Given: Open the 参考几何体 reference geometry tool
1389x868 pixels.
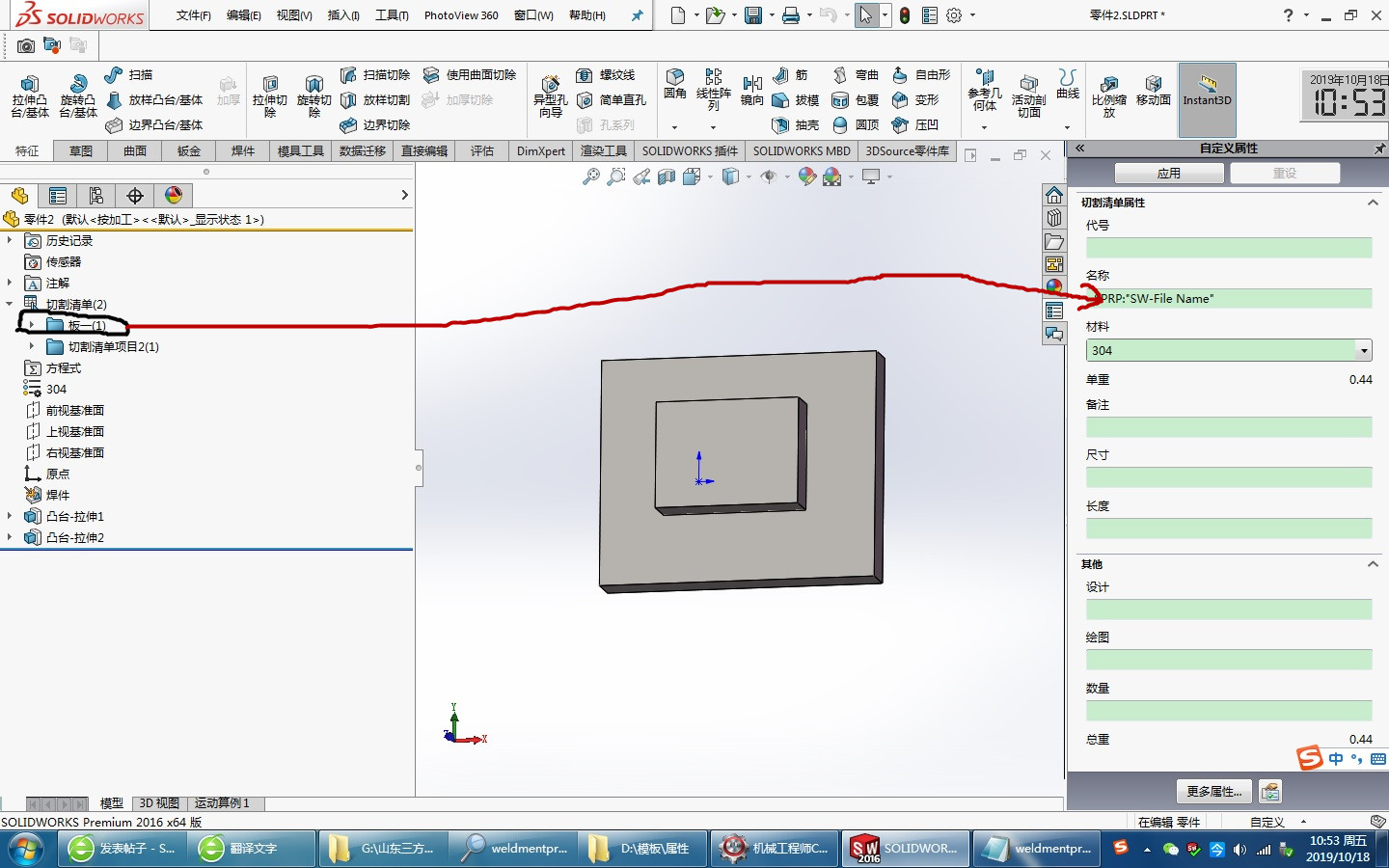Looking at the screenshot, I should pyautogui.click(x=985, y=90).
